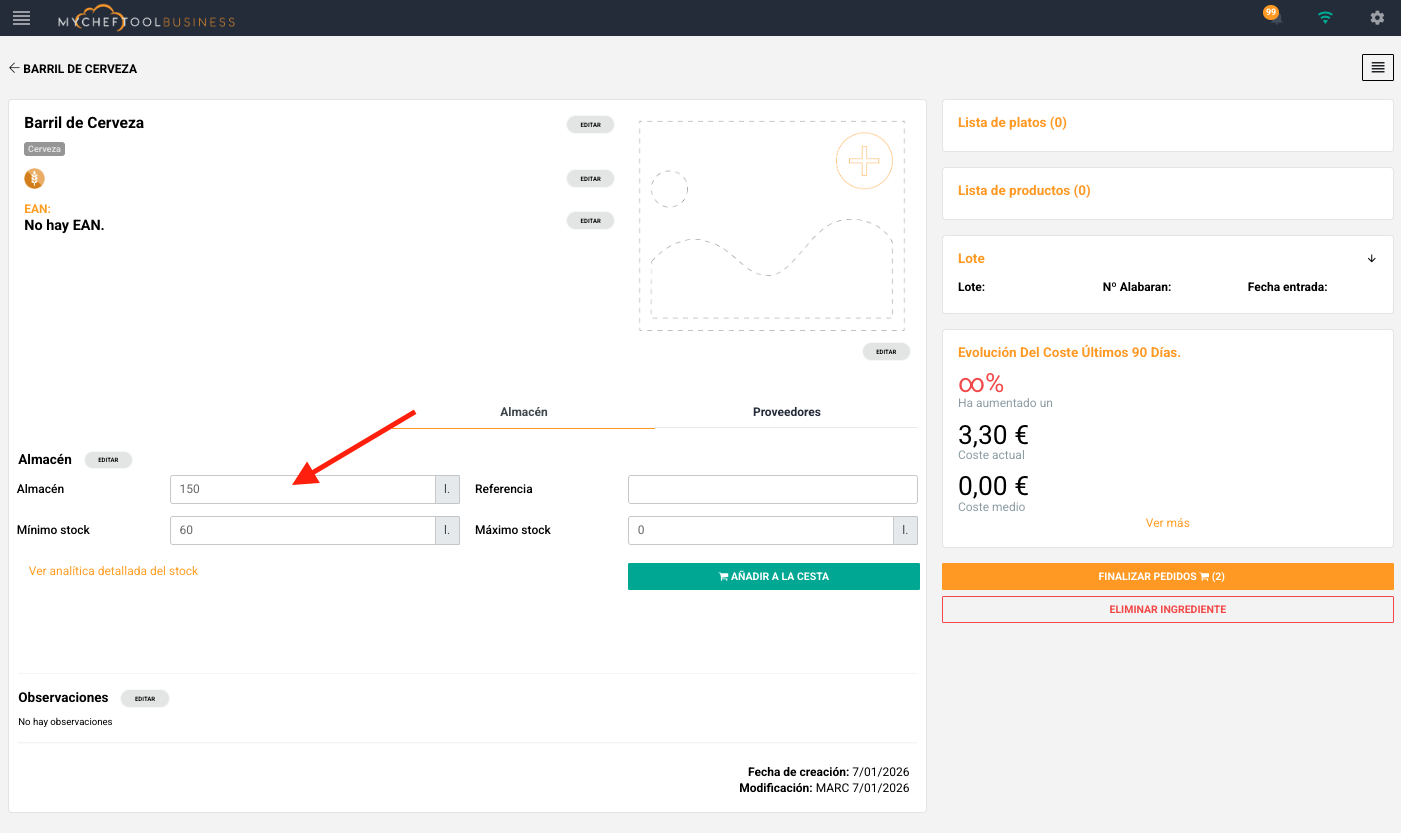1401x833 pixels.
Task: Open the list options icon at top right
Action: coord(1377,67)
